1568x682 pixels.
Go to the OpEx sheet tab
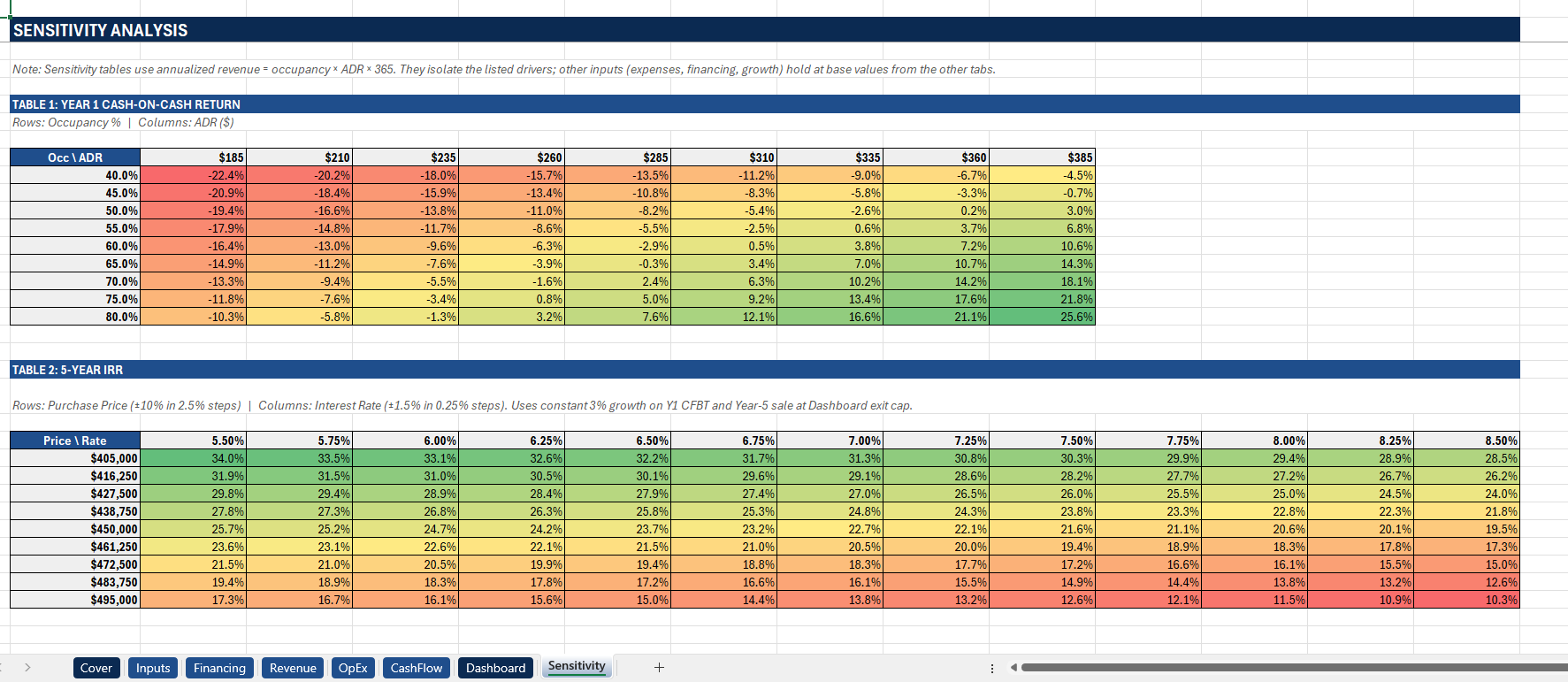(x=353, y=668)
